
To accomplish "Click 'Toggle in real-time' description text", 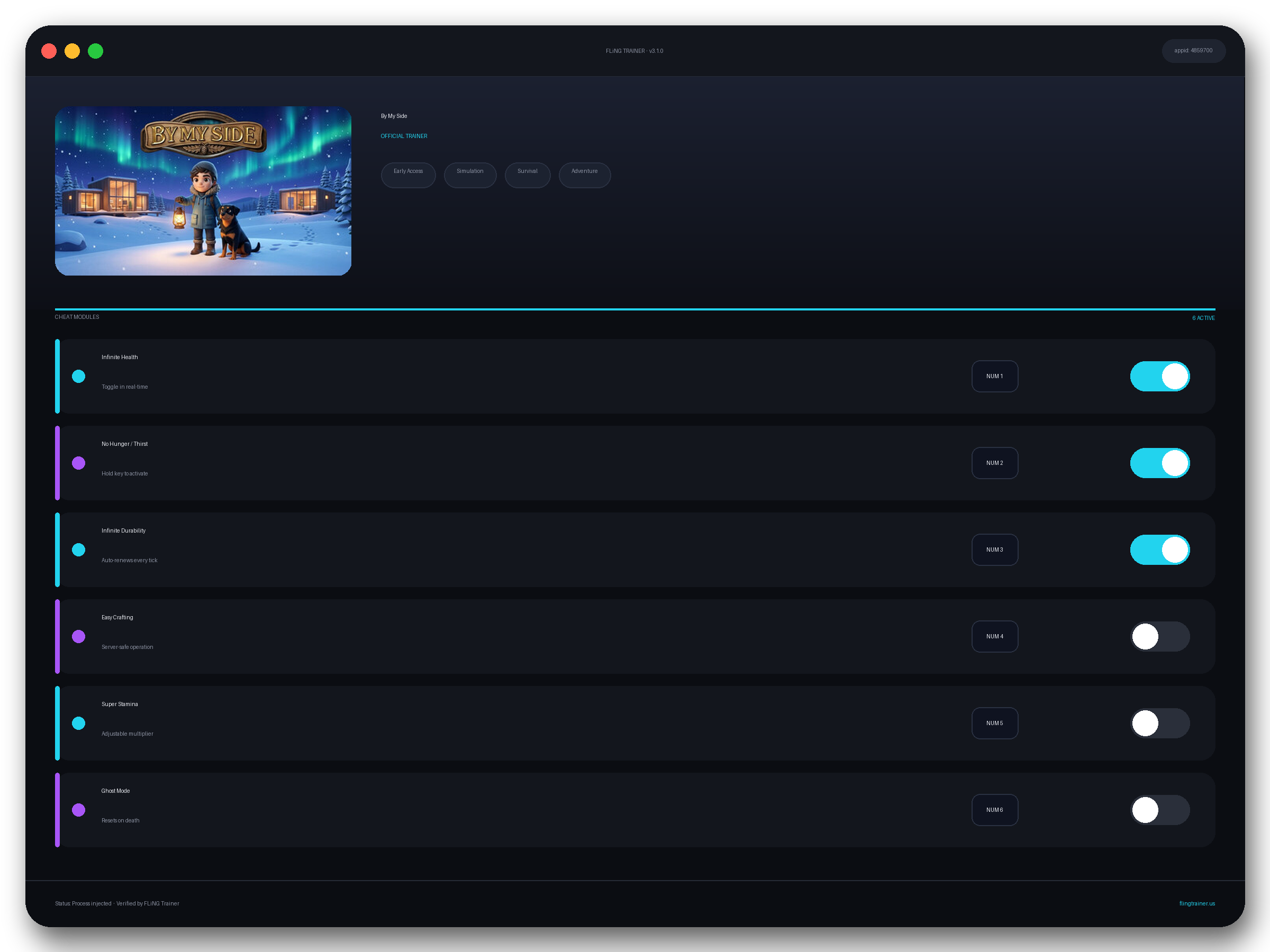I will [x=124, y=387].
